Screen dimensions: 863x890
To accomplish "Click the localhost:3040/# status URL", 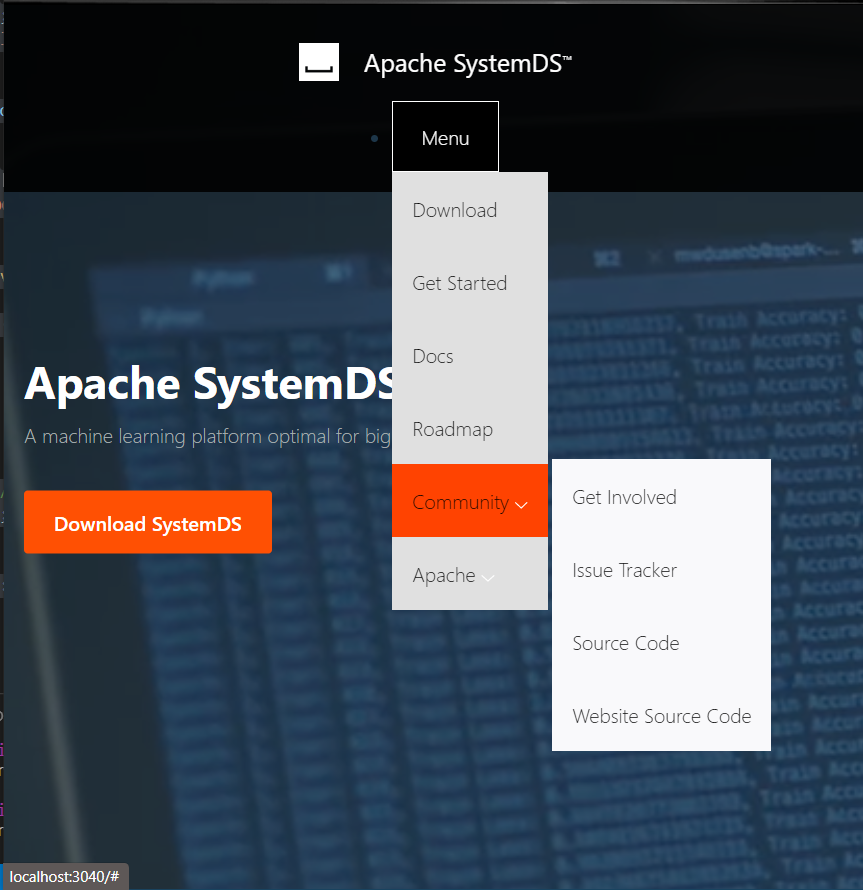I will point(64,876).
